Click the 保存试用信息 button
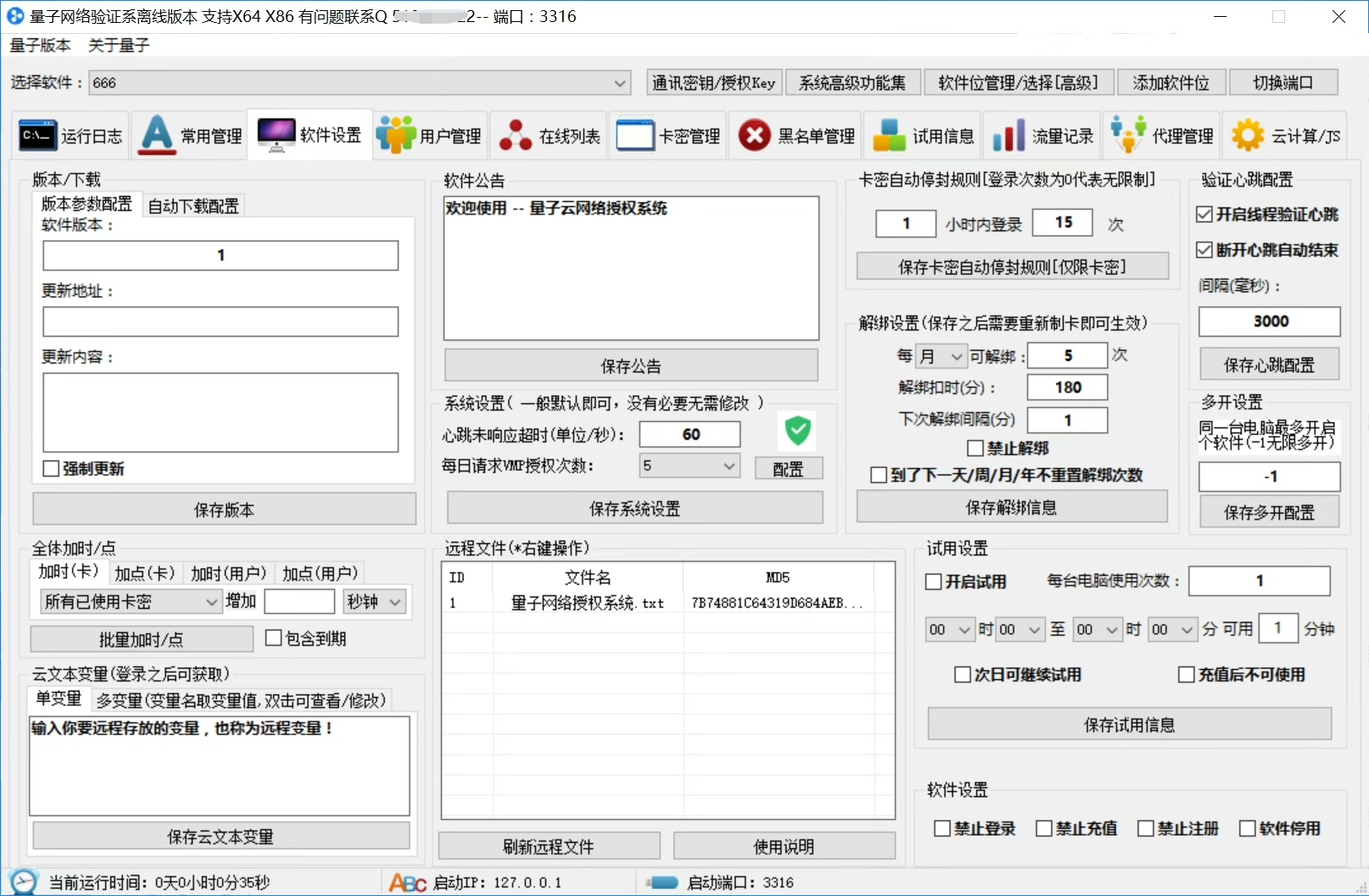This screenshot has height=896, width=1369. point(1130,725)
